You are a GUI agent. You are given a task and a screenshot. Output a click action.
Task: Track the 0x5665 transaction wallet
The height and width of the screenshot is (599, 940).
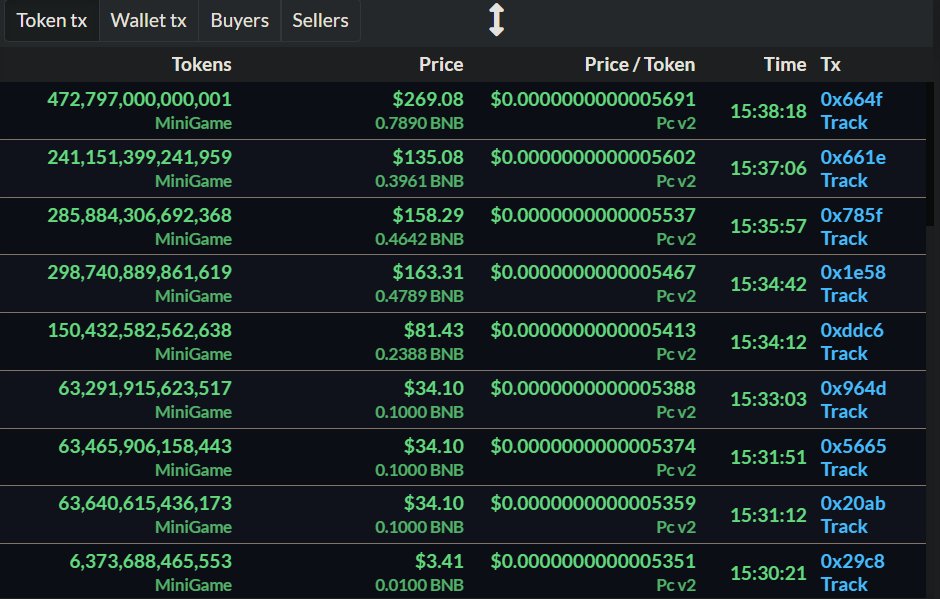tap(844, 469)
